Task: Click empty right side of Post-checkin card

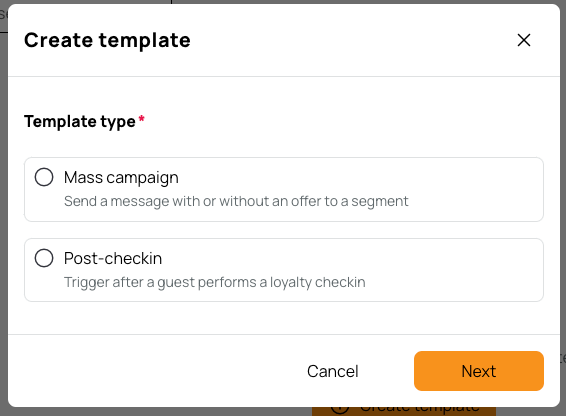Action: point(455,270)
